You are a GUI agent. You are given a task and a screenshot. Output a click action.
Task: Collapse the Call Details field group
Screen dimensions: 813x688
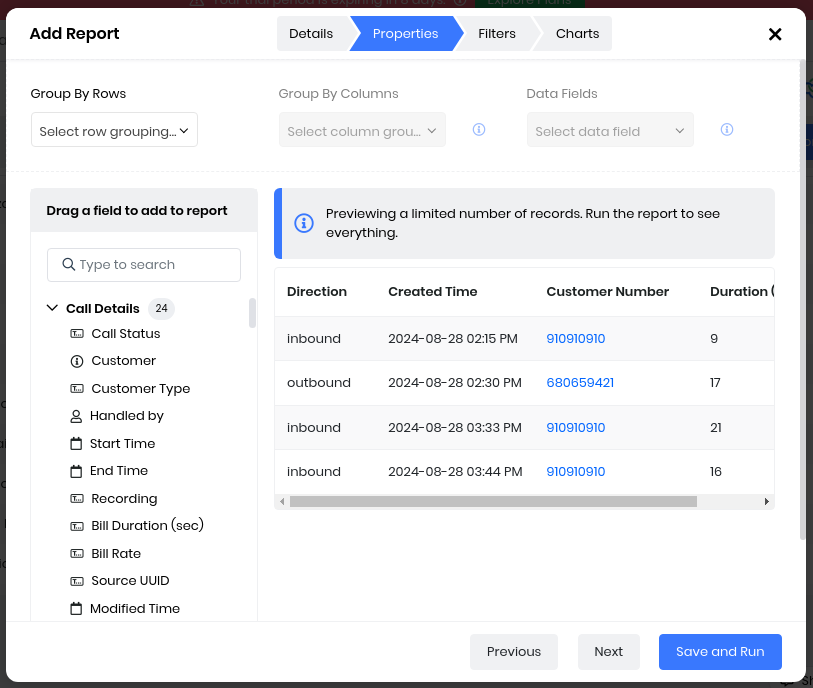(53, 309)
